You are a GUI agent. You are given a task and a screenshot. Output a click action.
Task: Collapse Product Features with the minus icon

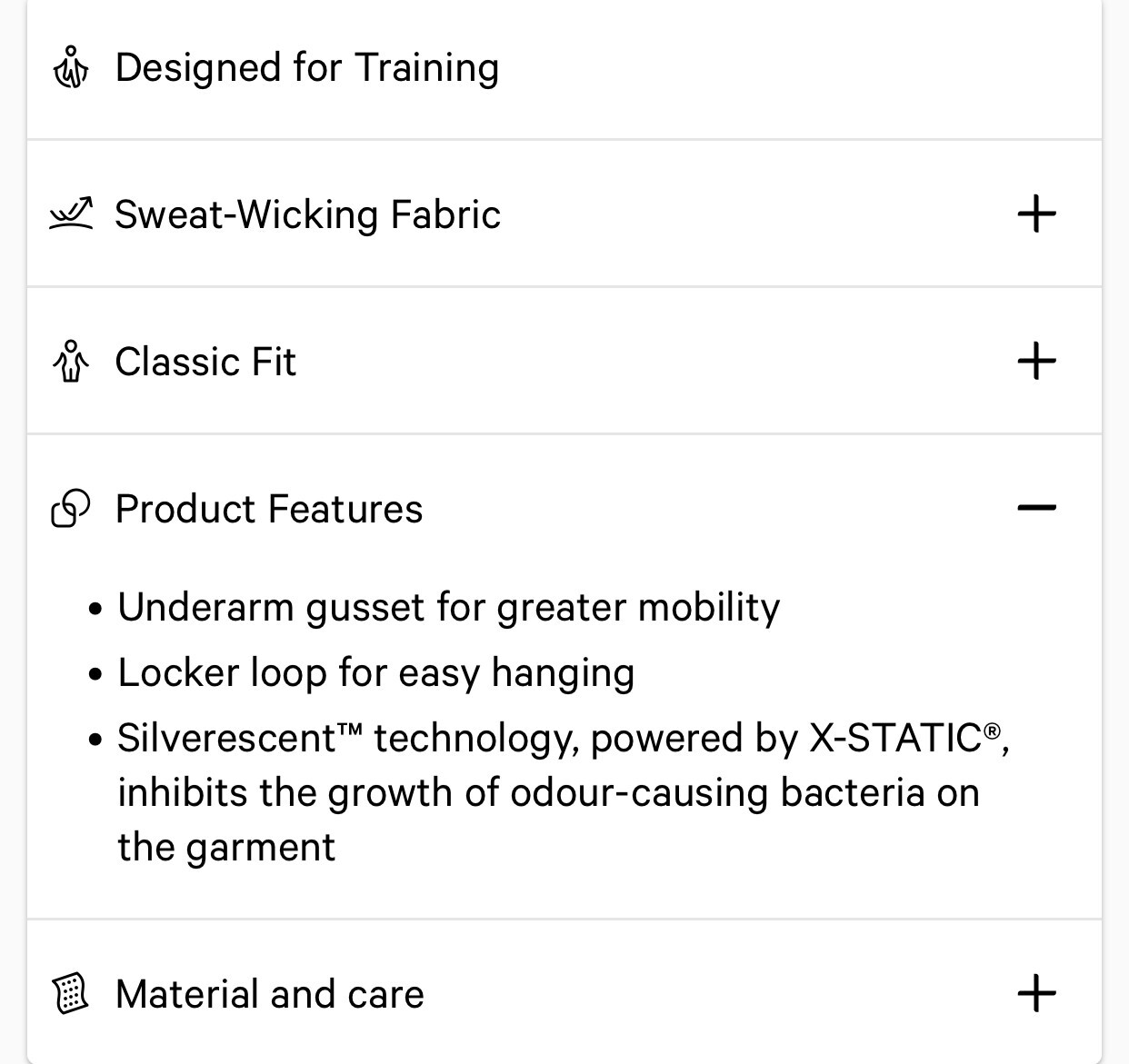(x=1036, y=508)
